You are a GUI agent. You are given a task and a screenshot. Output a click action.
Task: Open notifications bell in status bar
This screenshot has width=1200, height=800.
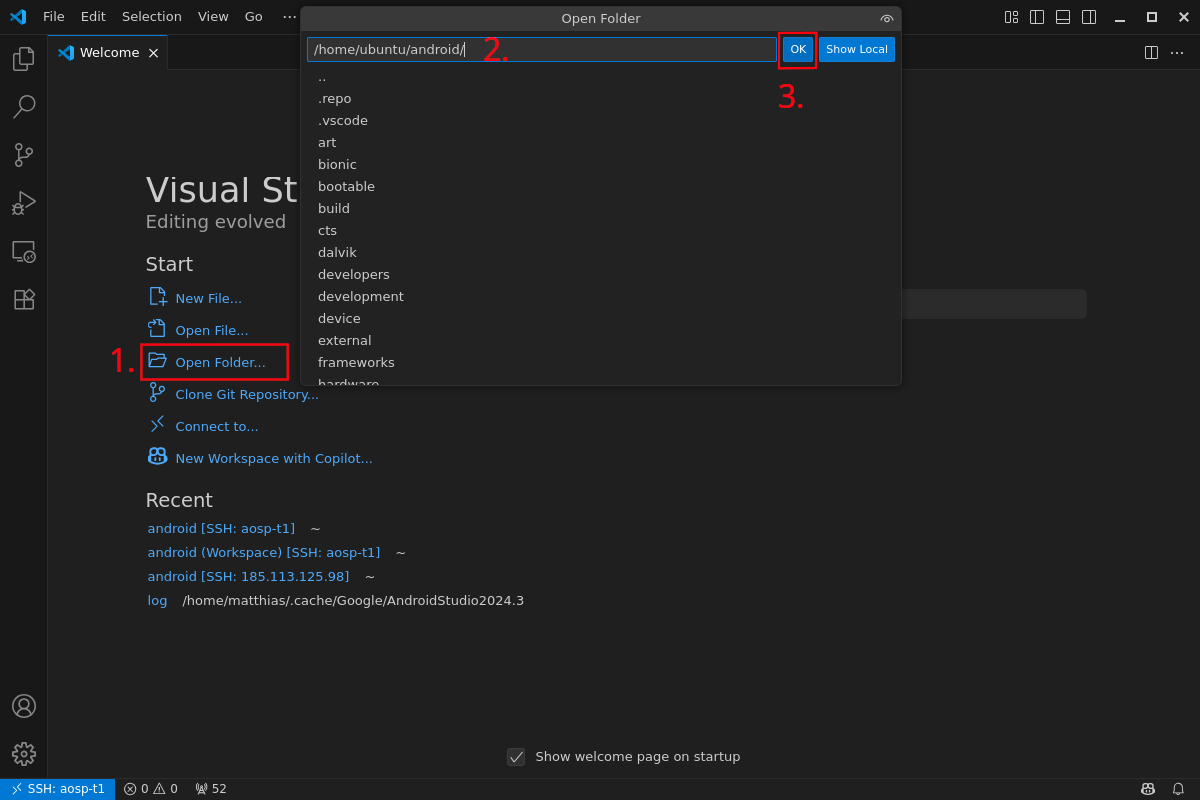pyautogui.click(x=1178, y=789)
